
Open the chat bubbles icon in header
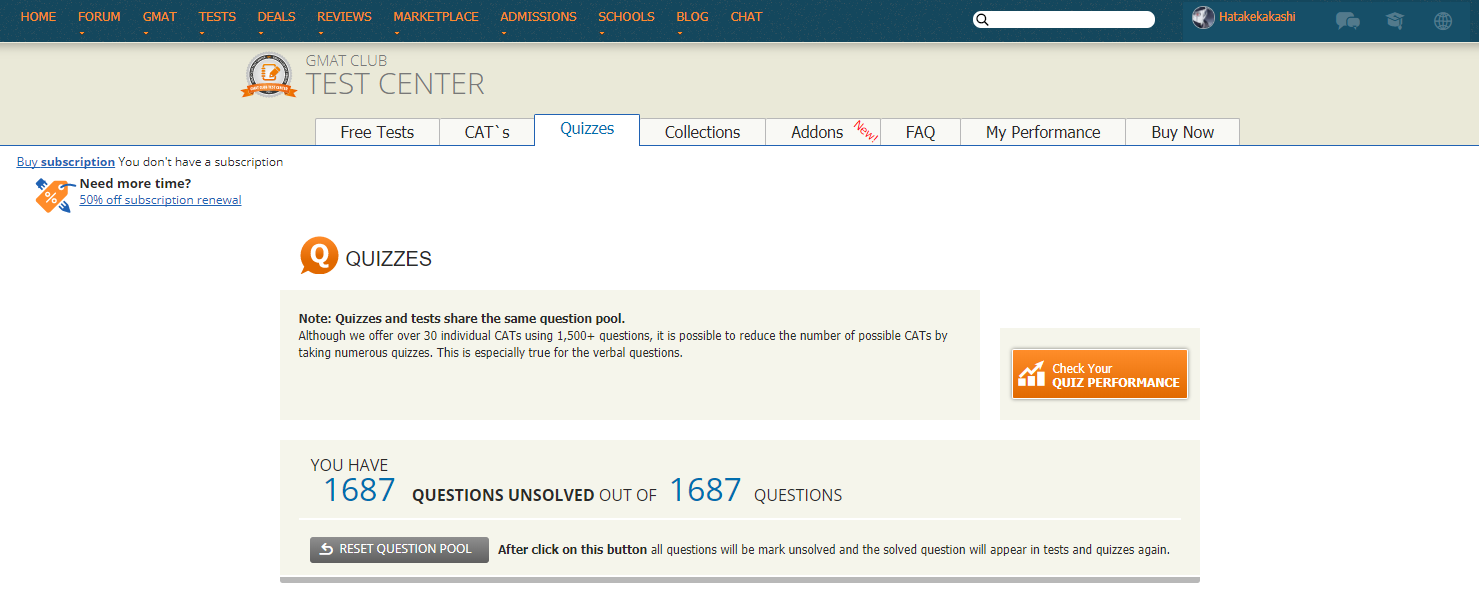(1347, 20)
